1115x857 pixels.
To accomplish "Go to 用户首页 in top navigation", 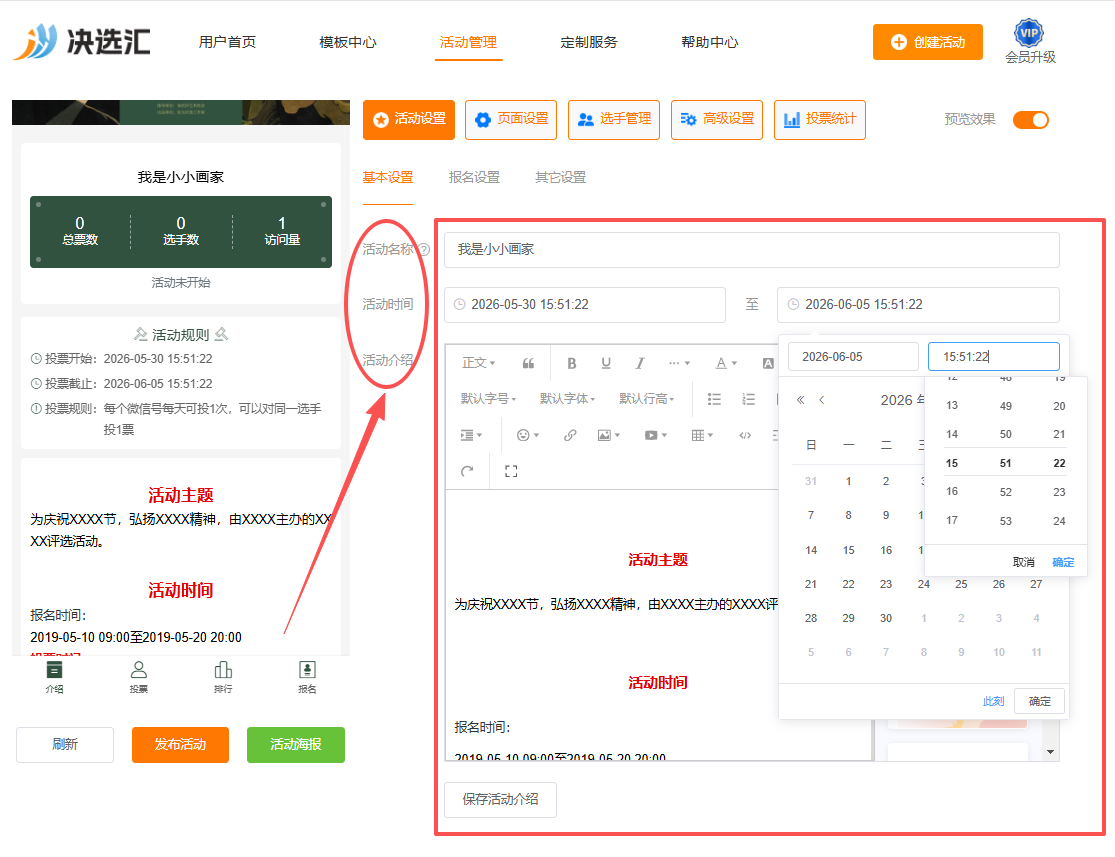I will (x=227, y=42).
